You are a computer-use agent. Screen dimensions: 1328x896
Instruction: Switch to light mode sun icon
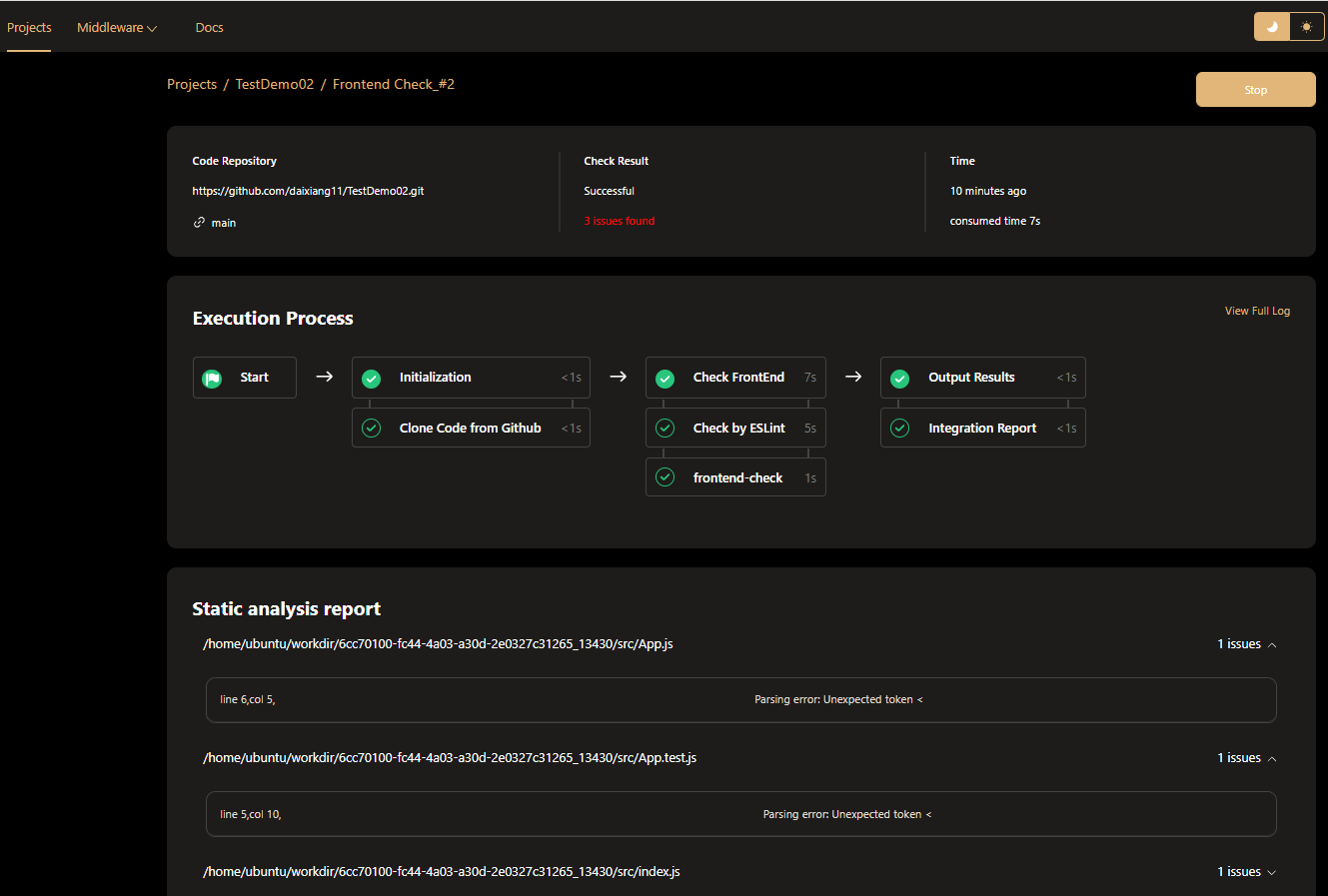coord(1306,27)
